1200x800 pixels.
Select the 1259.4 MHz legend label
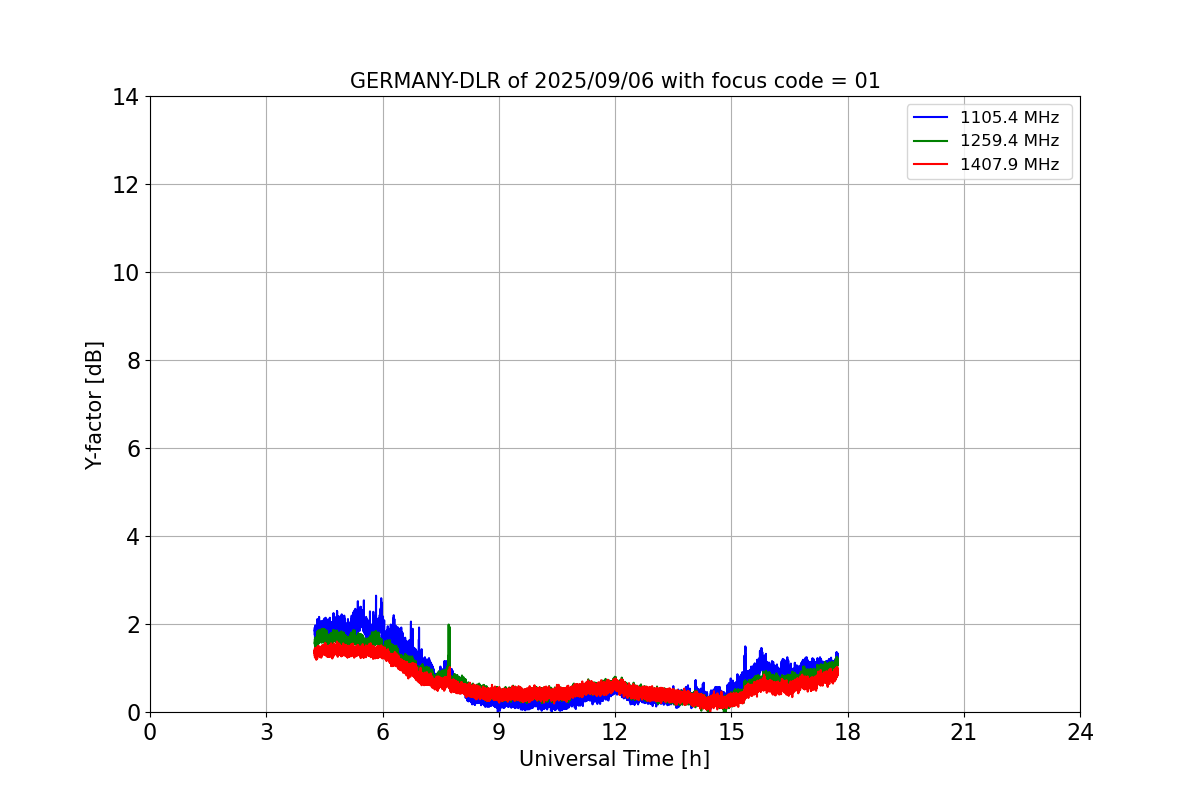[x=1009, y=141]
